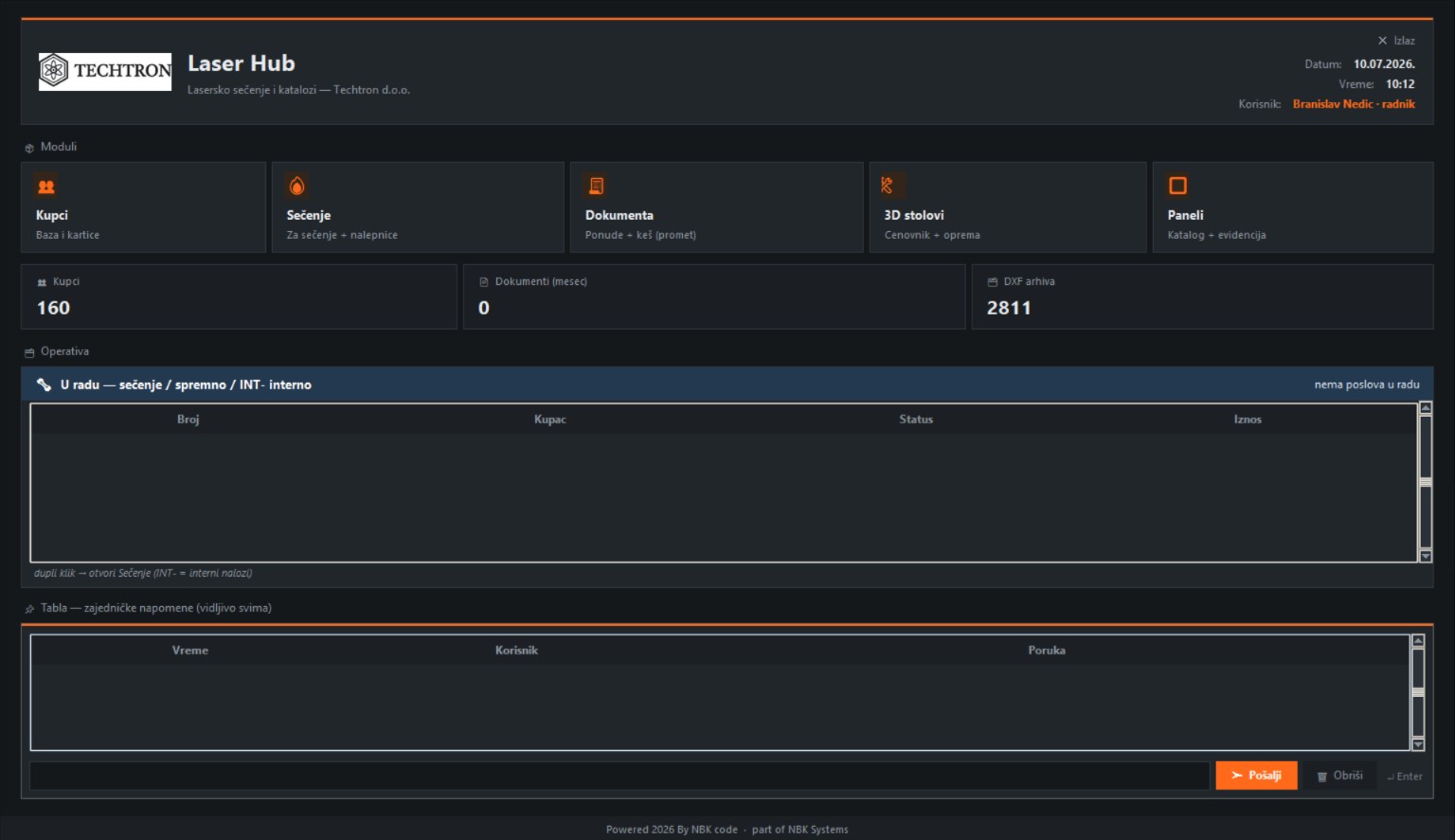Screen dimensions: 1455x840
Task: Click the Enter hint label
Action: point(1405,777)
